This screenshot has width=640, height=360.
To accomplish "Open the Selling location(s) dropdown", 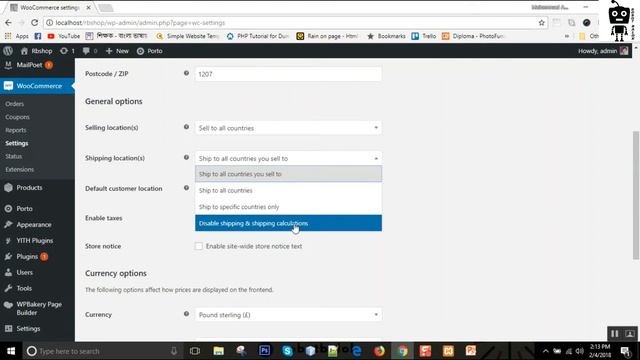I will click(x=288, y=128).
